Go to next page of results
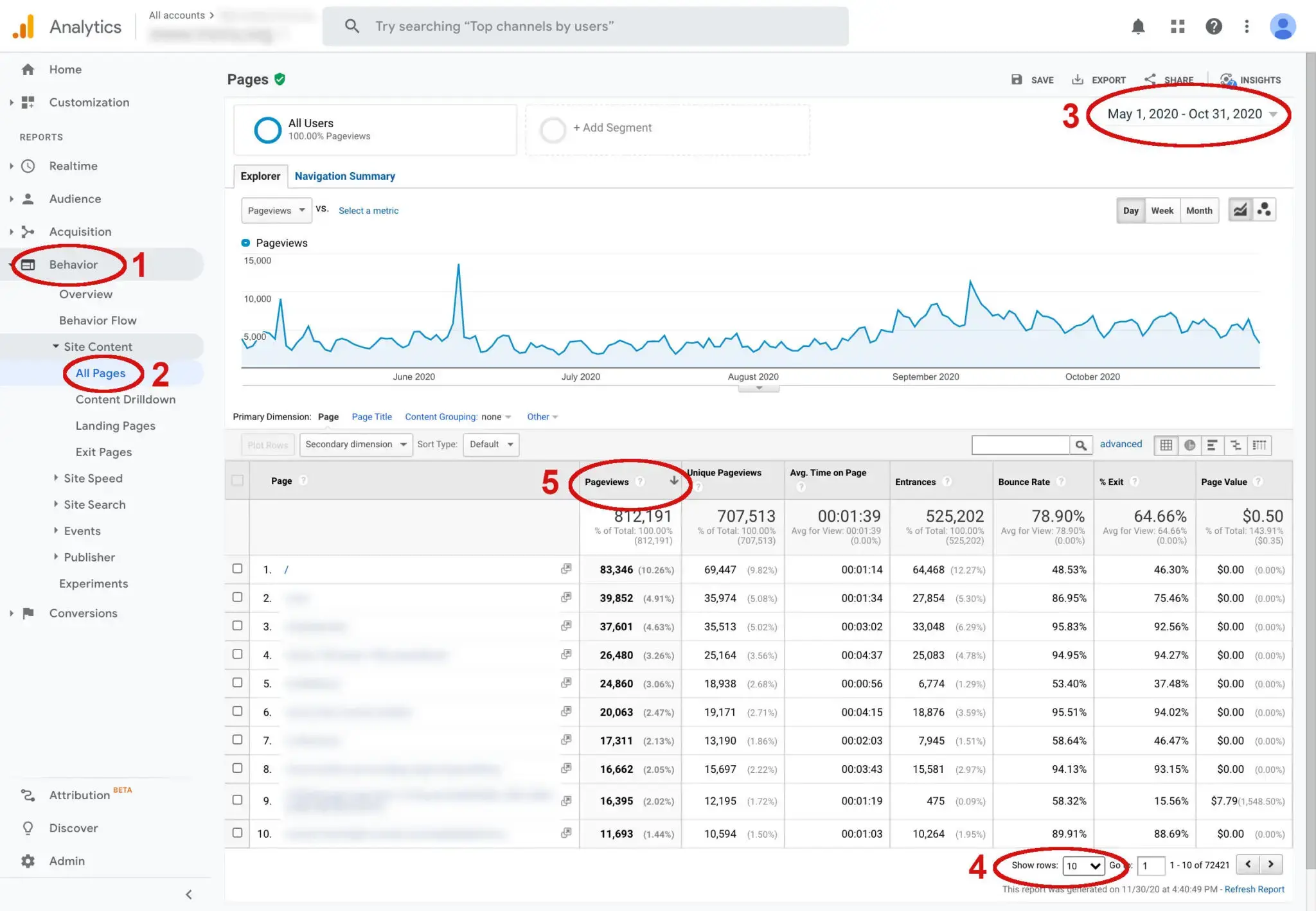Image resolution: width=1316 pixels, height=911 pixels. (1270, 864)
